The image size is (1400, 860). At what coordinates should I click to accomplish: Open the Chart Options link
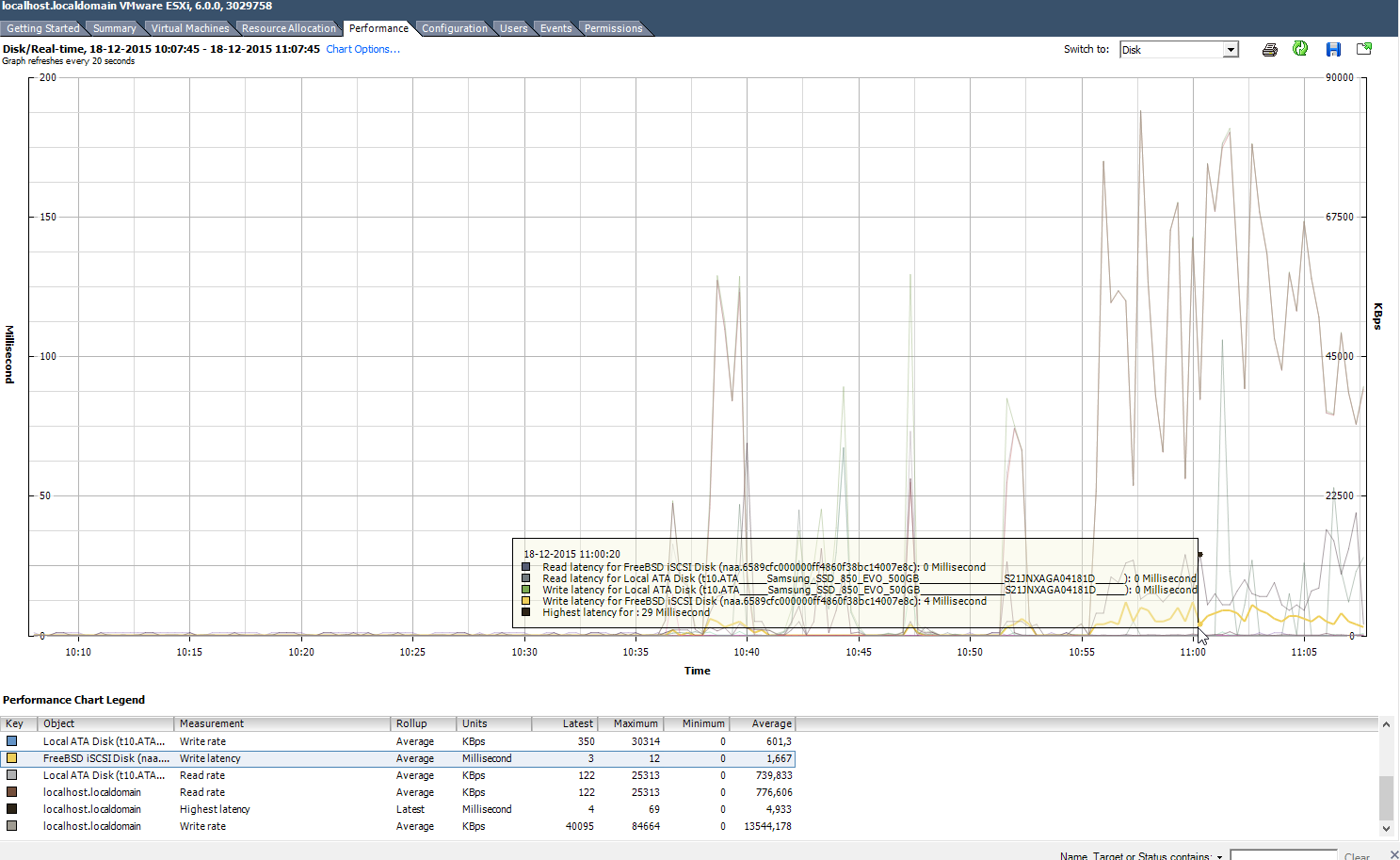click(x=362, y=49)
